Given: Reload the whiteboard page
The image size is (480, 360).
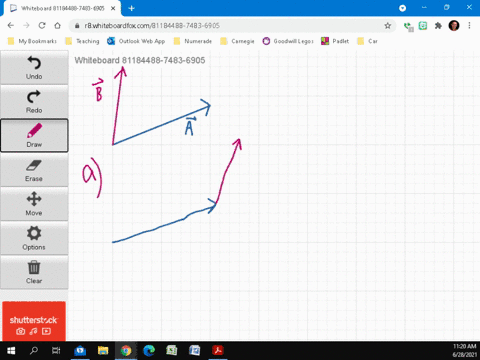Looking at the screenshot, I should tap(42, 26).
